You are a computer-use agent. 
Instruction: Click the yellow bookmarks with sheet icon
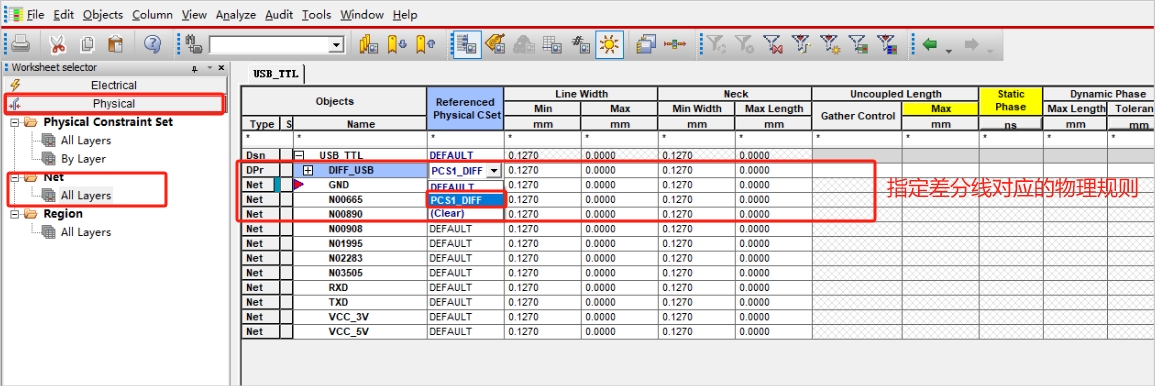click(369, 44)
